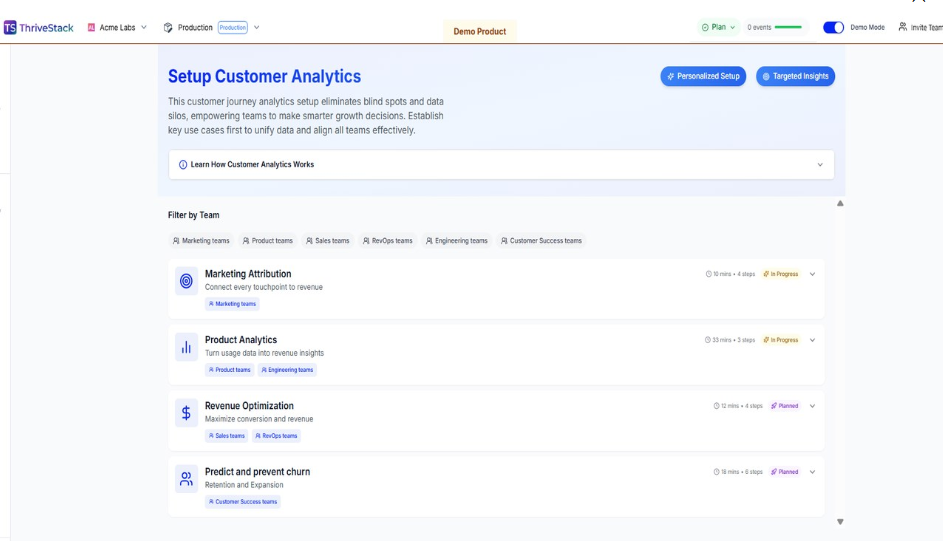Click the Acme Labs workspace icon
943x541 pixels.
click(x=92, y=28)
